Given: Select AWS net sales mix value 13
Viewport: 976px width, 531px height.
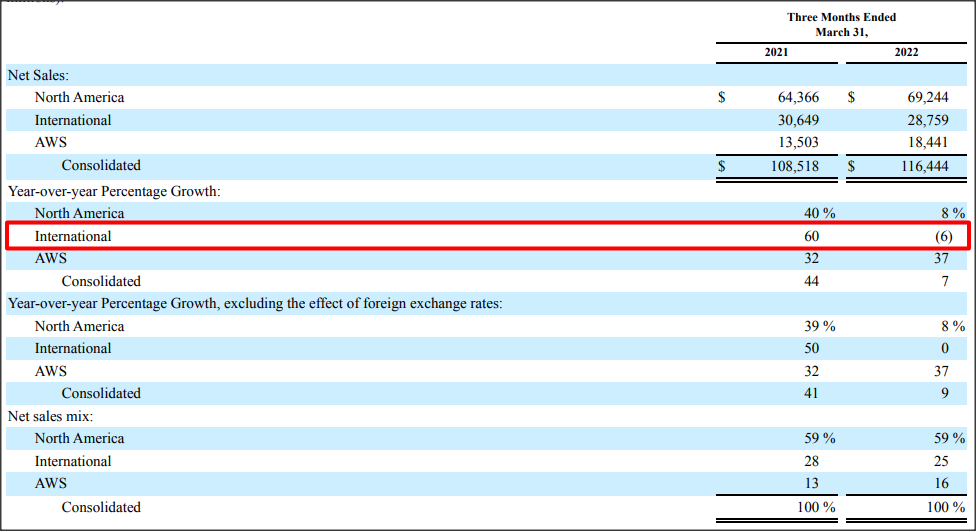Looking at the screenshot, I should tap(811, 484).
